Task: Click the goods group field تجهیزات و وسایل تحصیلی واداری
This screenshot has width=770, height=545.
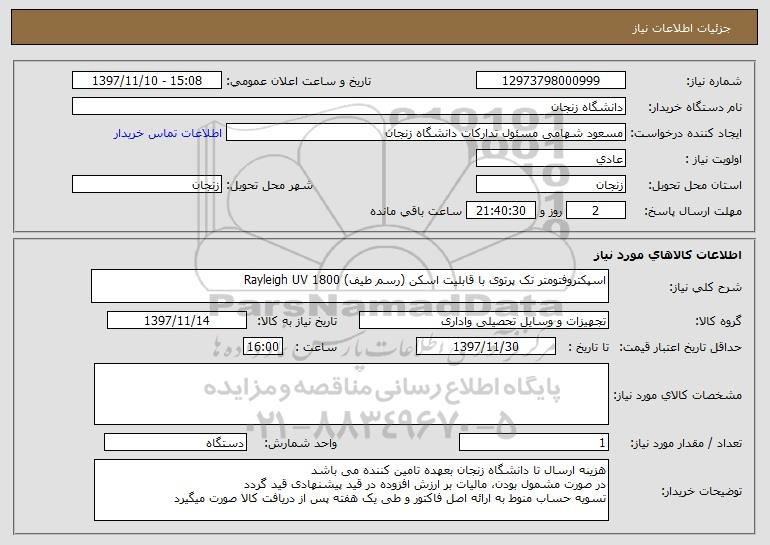Action: tap(484, 320)
